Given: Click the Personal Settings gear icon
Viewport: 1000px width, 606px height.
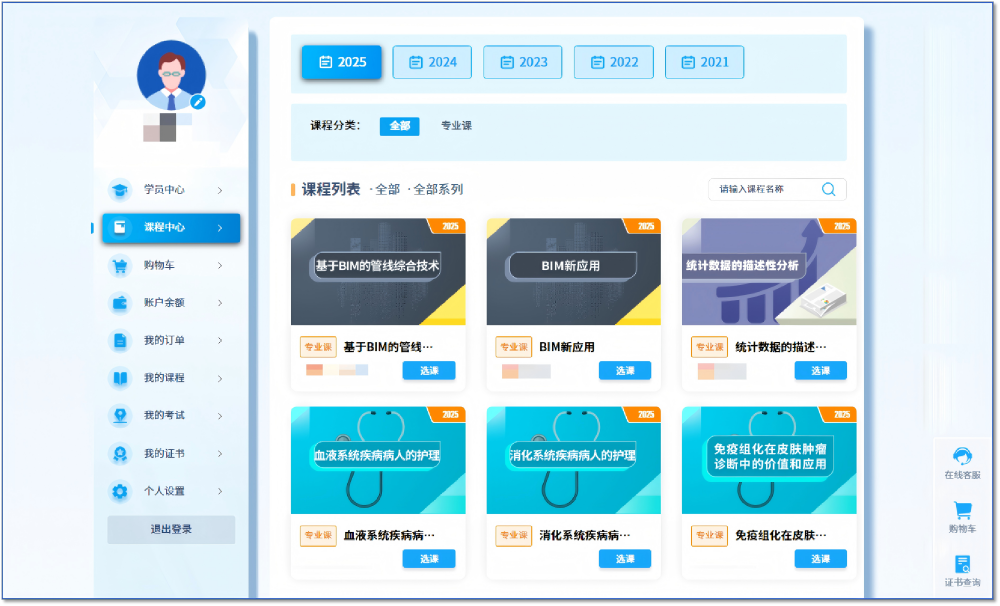Looking at the screenshot, I should point(120,491).
